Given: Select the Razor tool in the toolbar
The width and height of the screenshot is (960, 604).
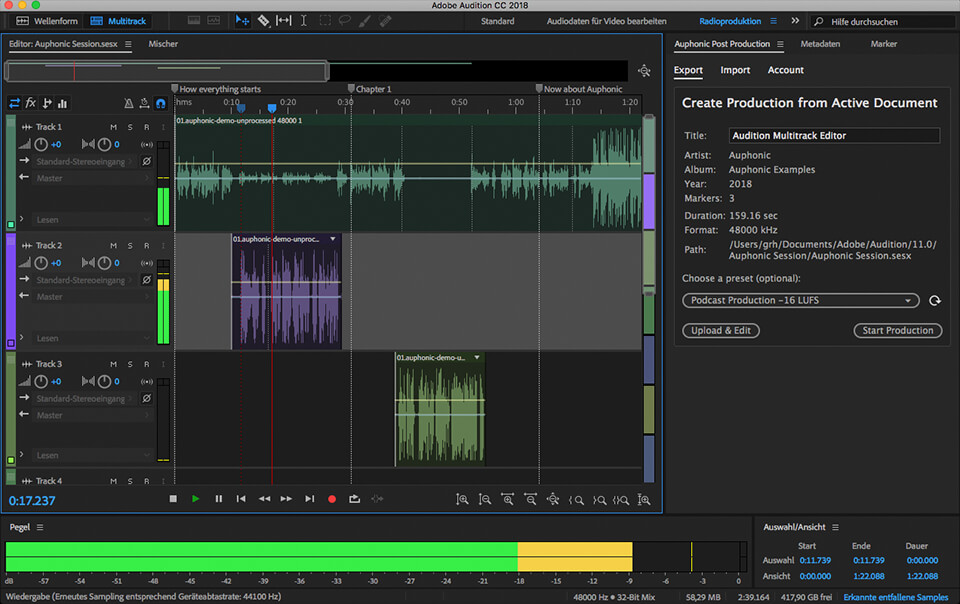Looking at the screenshot, I should (x=264, y=20).
